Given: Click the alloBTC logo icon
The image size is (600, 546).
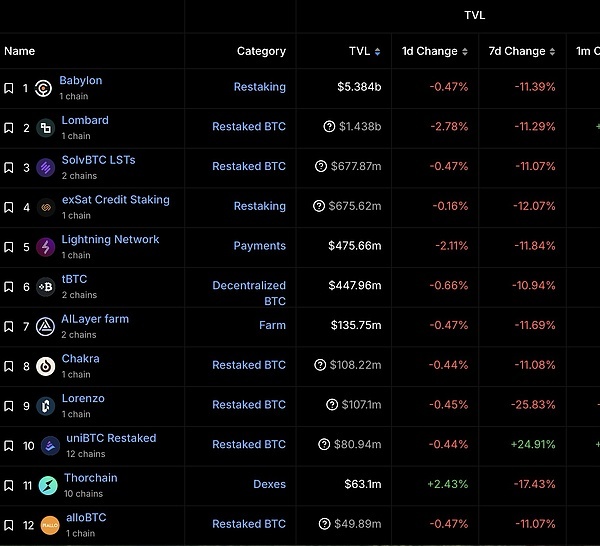Looking at the screenshot, I should (50, 525).
